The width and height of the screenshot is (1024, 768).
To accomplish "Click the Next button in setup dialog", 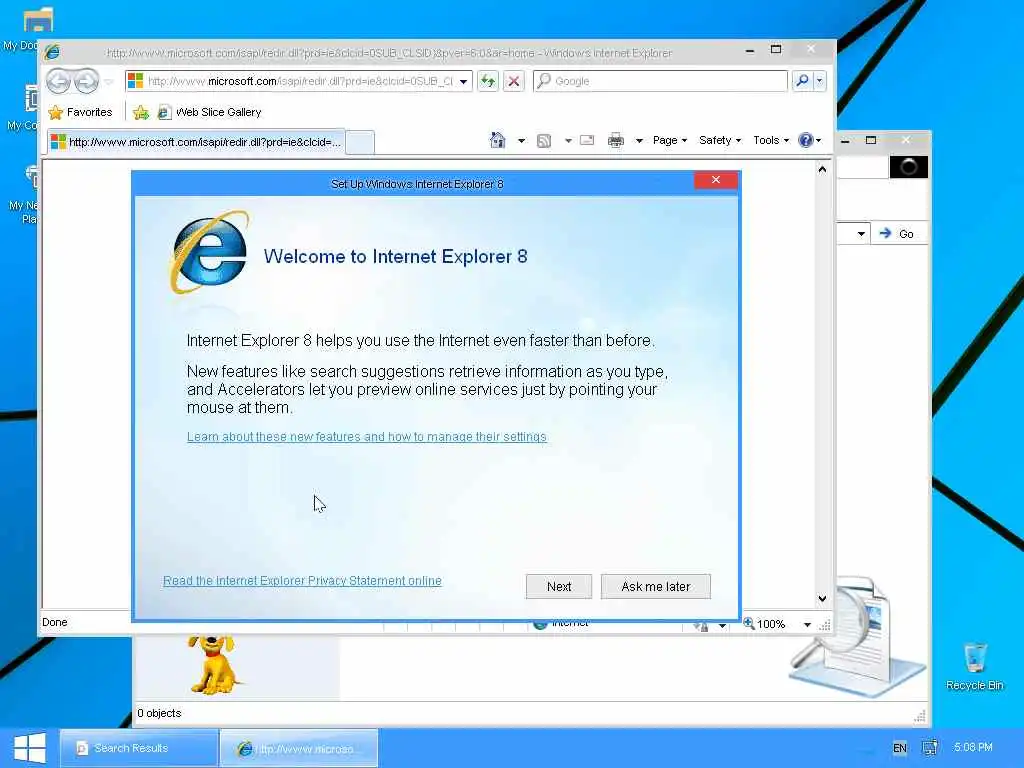I will coord(559,586).
